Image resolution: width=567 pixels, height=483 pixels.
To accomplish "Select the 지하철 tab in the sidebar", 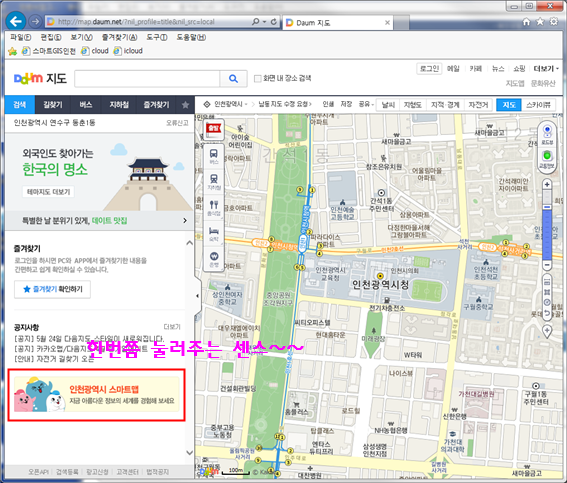I will pyautogui.click(x=119, y=105).
